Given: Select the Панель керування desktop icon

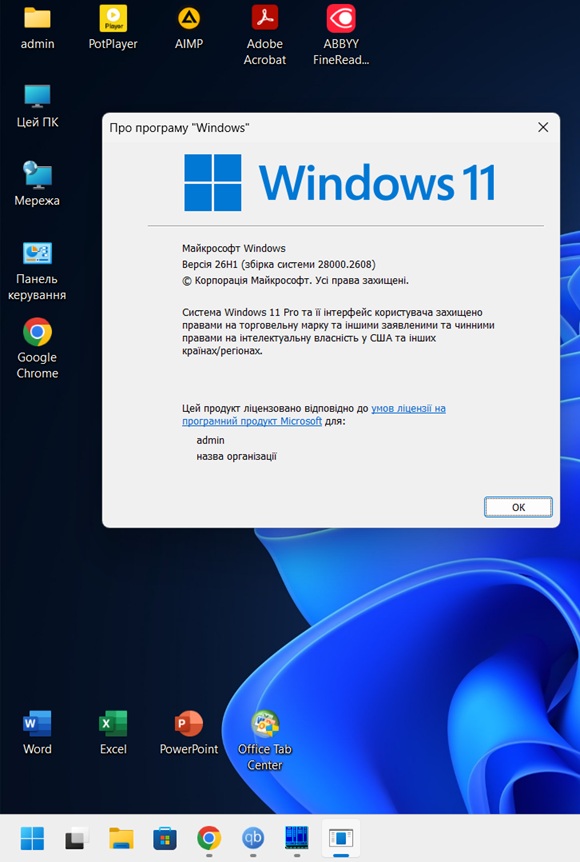Looking at the screenshot, I should (x=37, y=271).
